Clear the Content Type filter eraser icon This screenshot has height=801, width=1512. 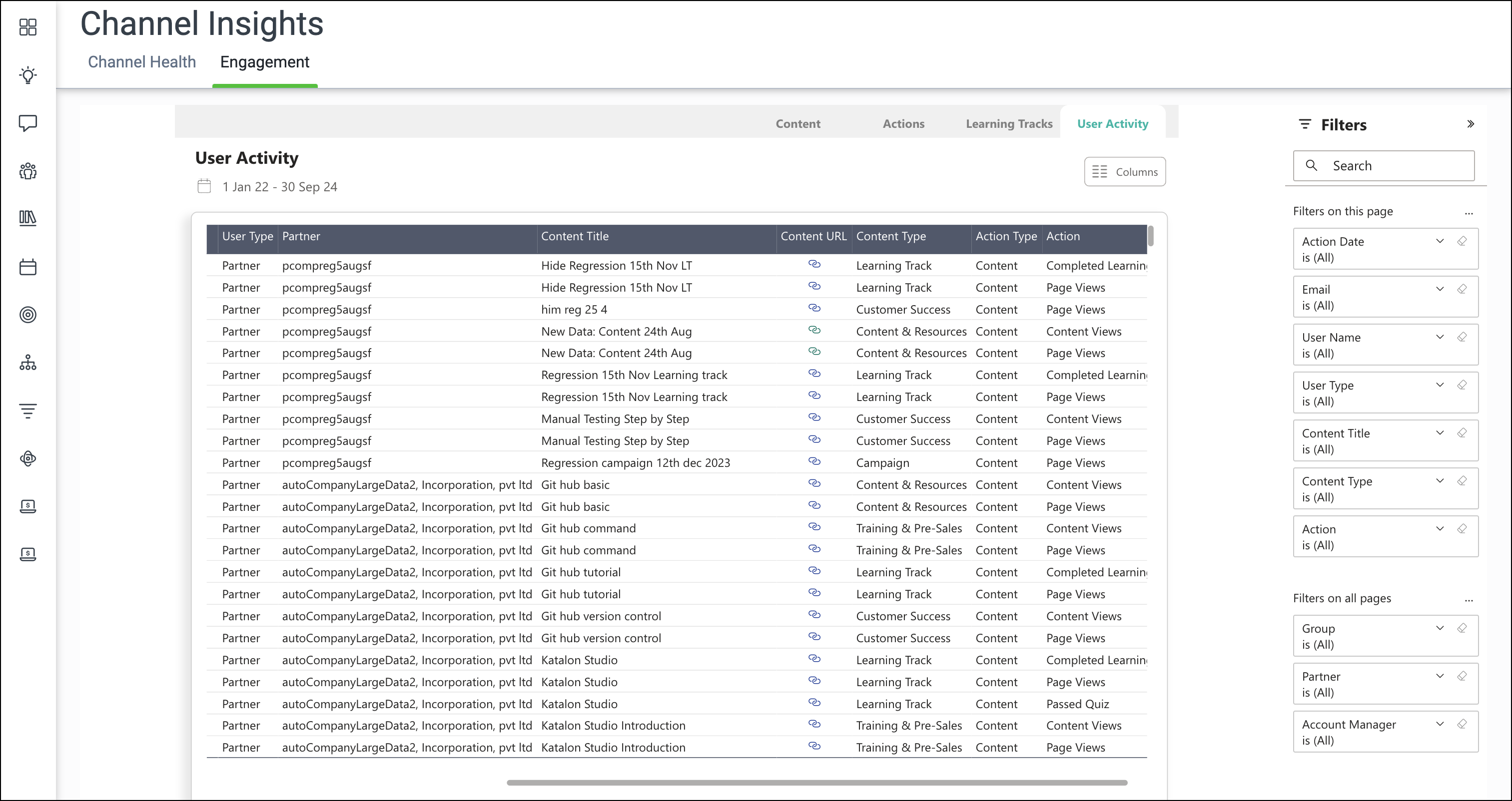(1462, 481)
